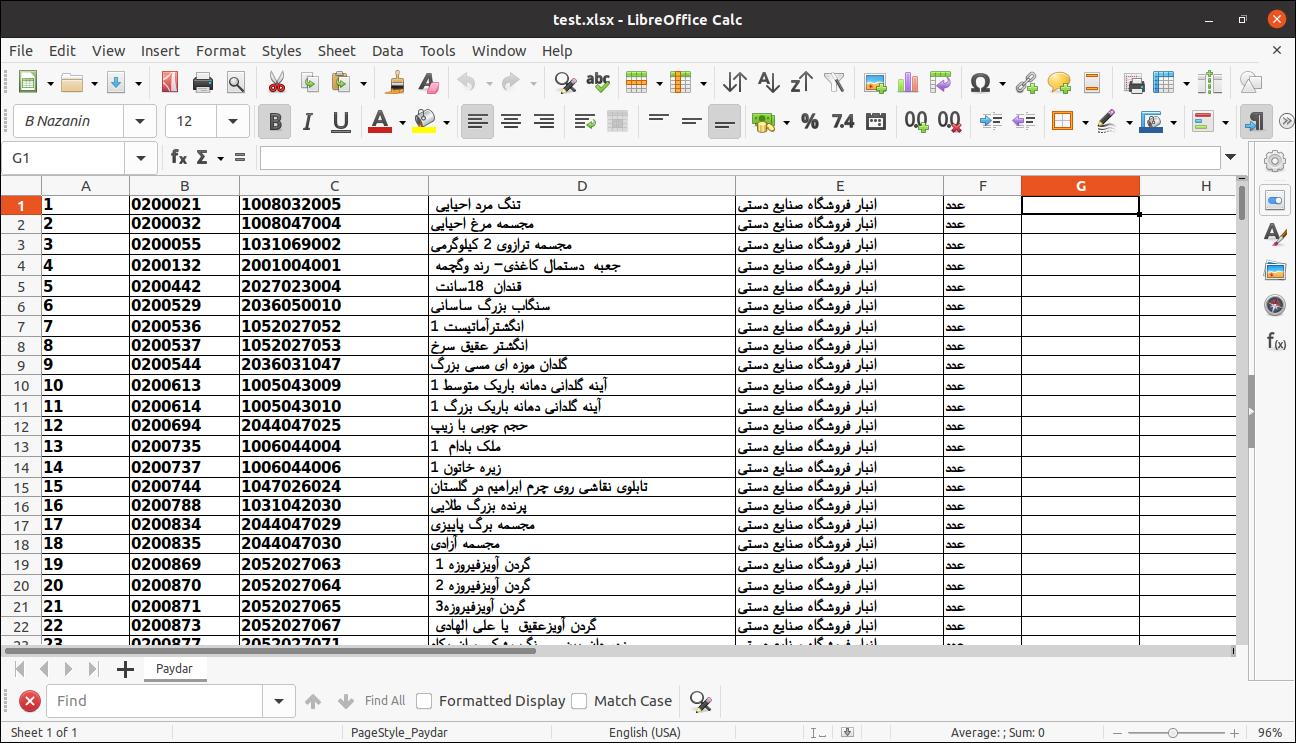Open the Format menu
The height and width of the screenshot is (743, 1296).
click(x=220, y=50)
